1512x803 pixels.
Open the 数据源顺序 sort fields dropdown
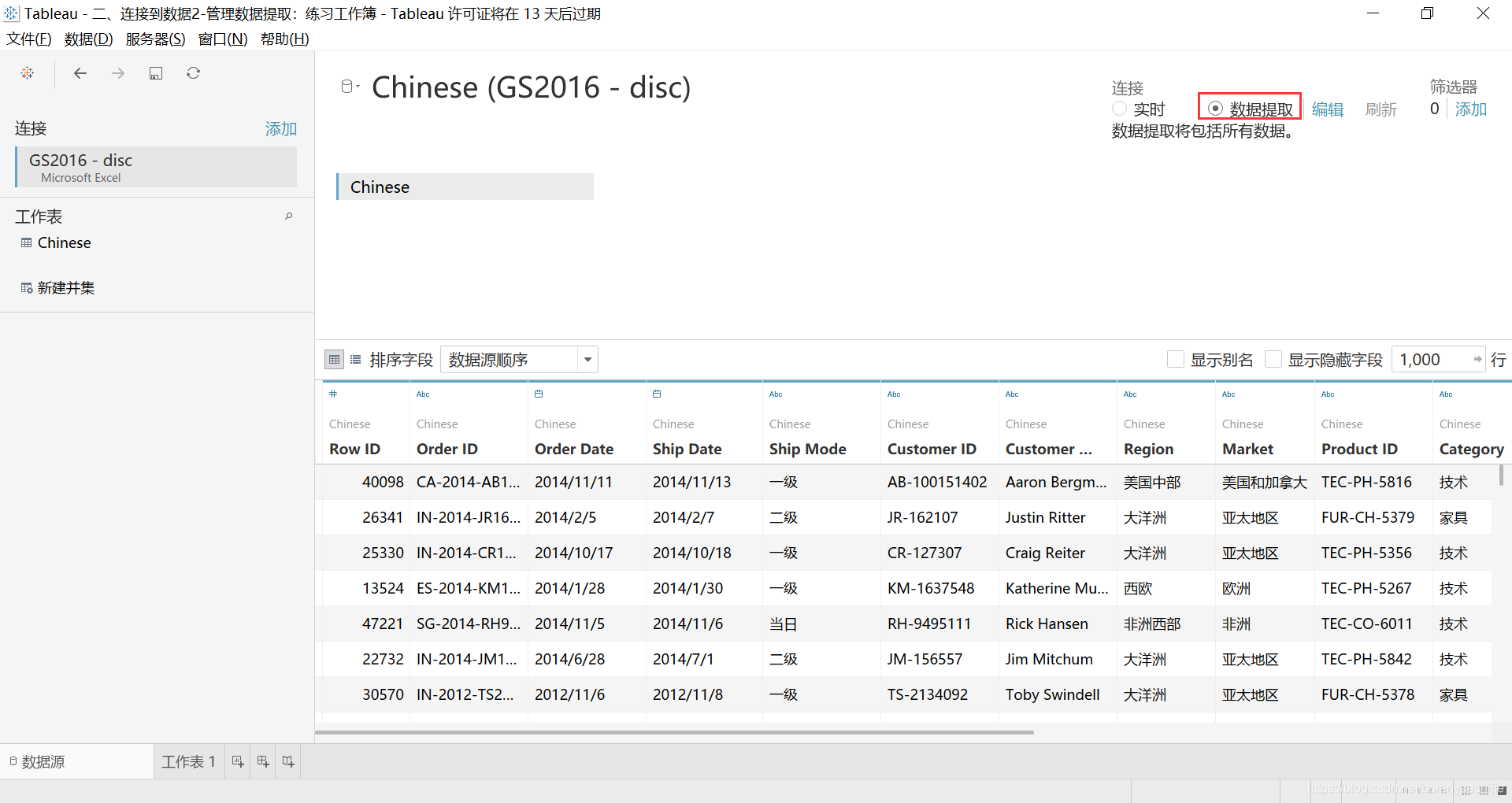click(x=519, y=360)
